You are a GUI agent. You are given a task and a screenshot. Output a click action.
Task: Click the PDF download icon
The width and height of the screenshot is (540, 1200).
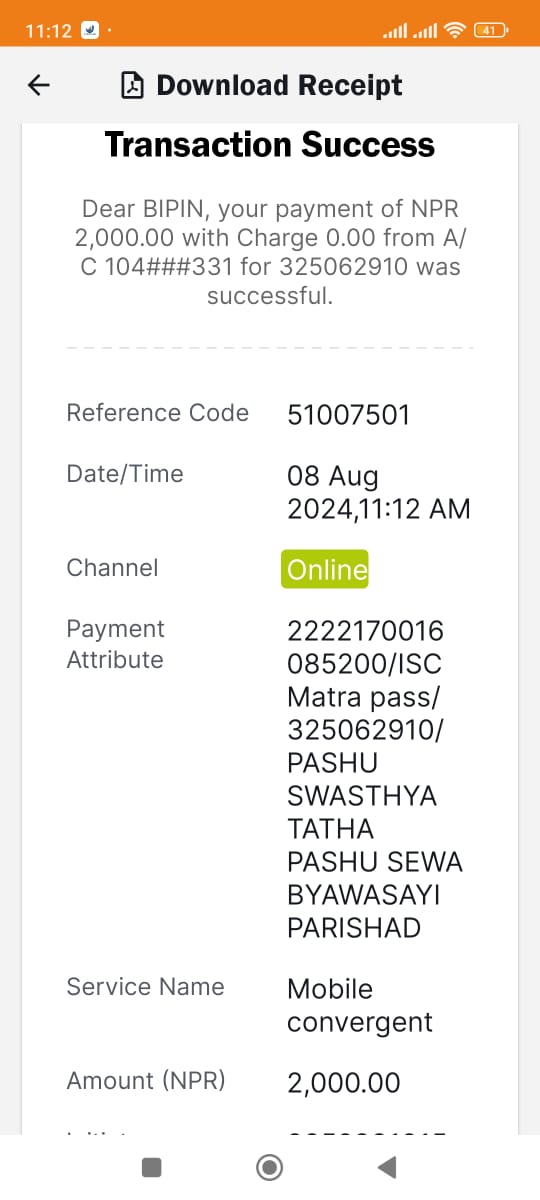point(132,86)
